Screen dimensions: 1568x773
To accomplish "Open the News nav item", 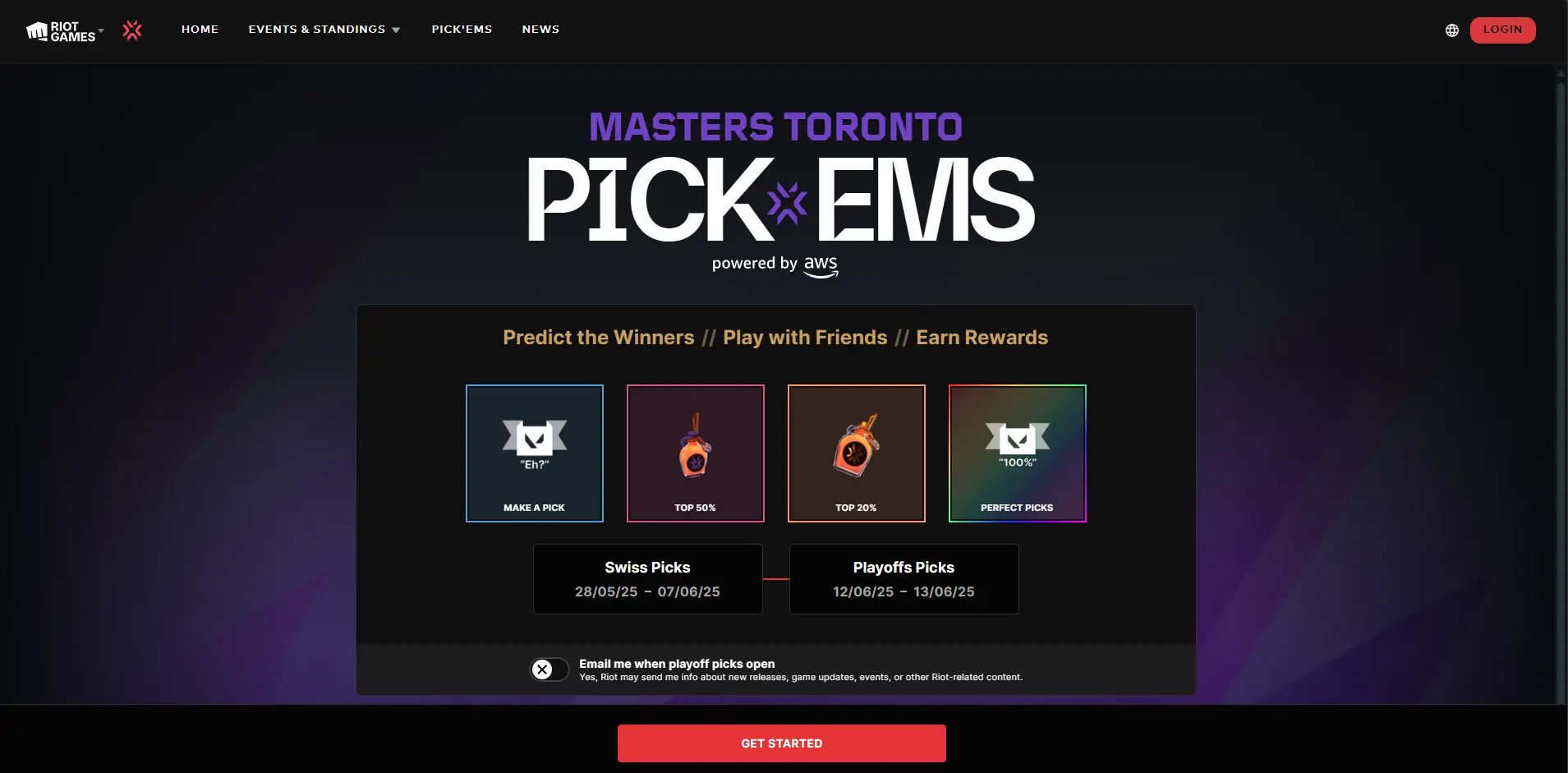I will (540, 30).
